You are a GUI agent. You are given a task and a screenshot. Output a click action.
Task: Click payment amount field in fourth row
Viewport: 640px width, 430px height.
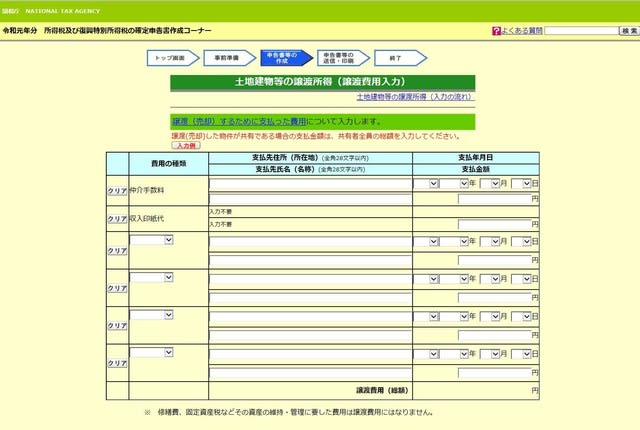click(495, 298)
